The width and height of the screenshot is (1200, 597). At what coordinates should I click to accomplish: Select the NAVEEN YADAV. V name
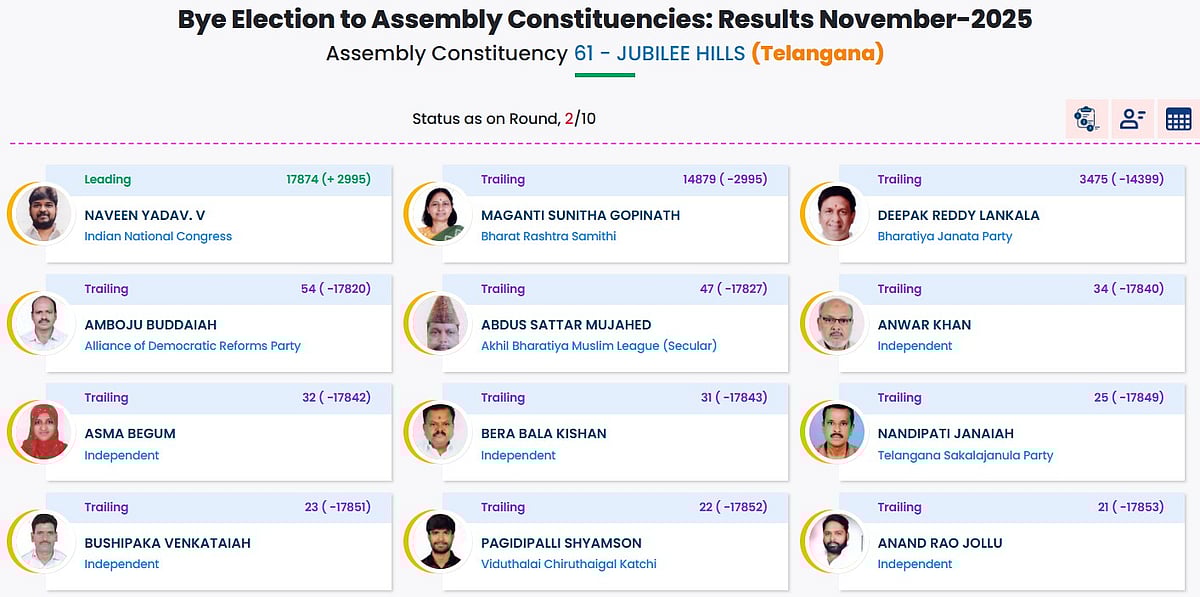(x=144, y=215)
